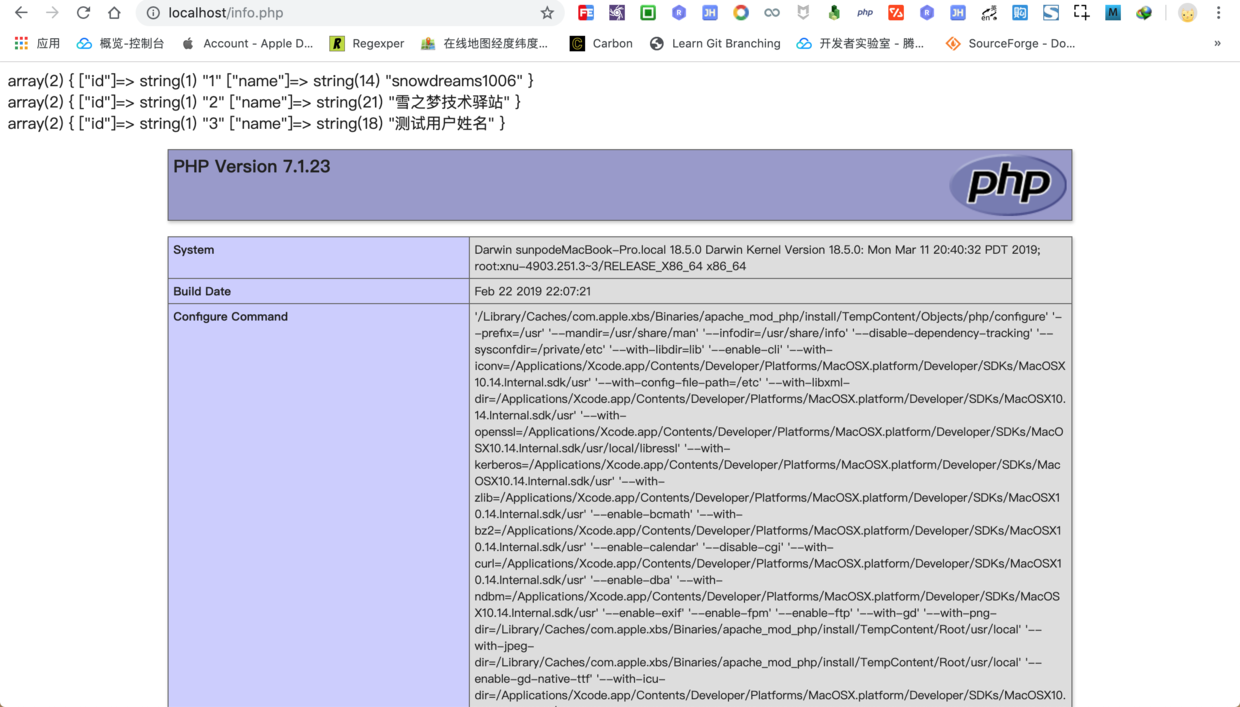The image size is (1240, 707).
Task: Click the IDM download manager extension icon
Action: tap(1141, 13)
